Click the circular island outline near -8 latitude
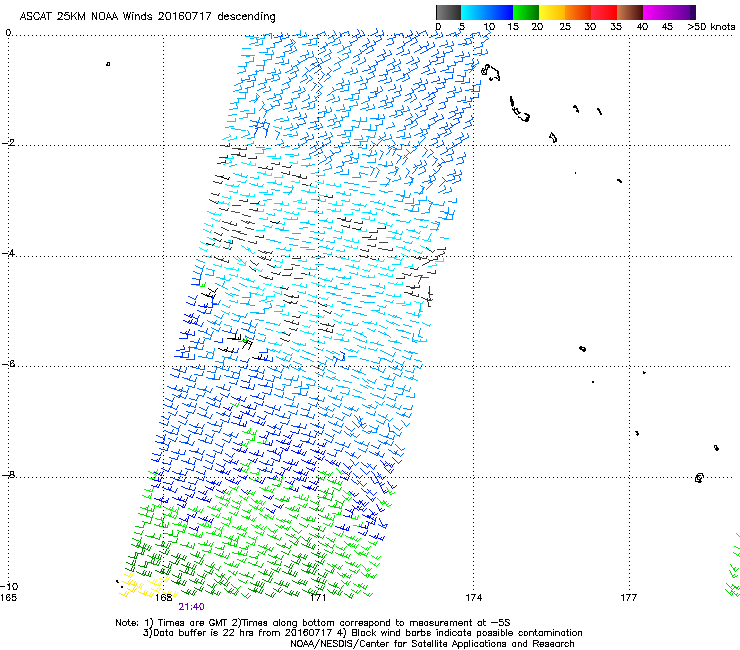The width and height of the screenshot is (740, 650). (699, 478)
